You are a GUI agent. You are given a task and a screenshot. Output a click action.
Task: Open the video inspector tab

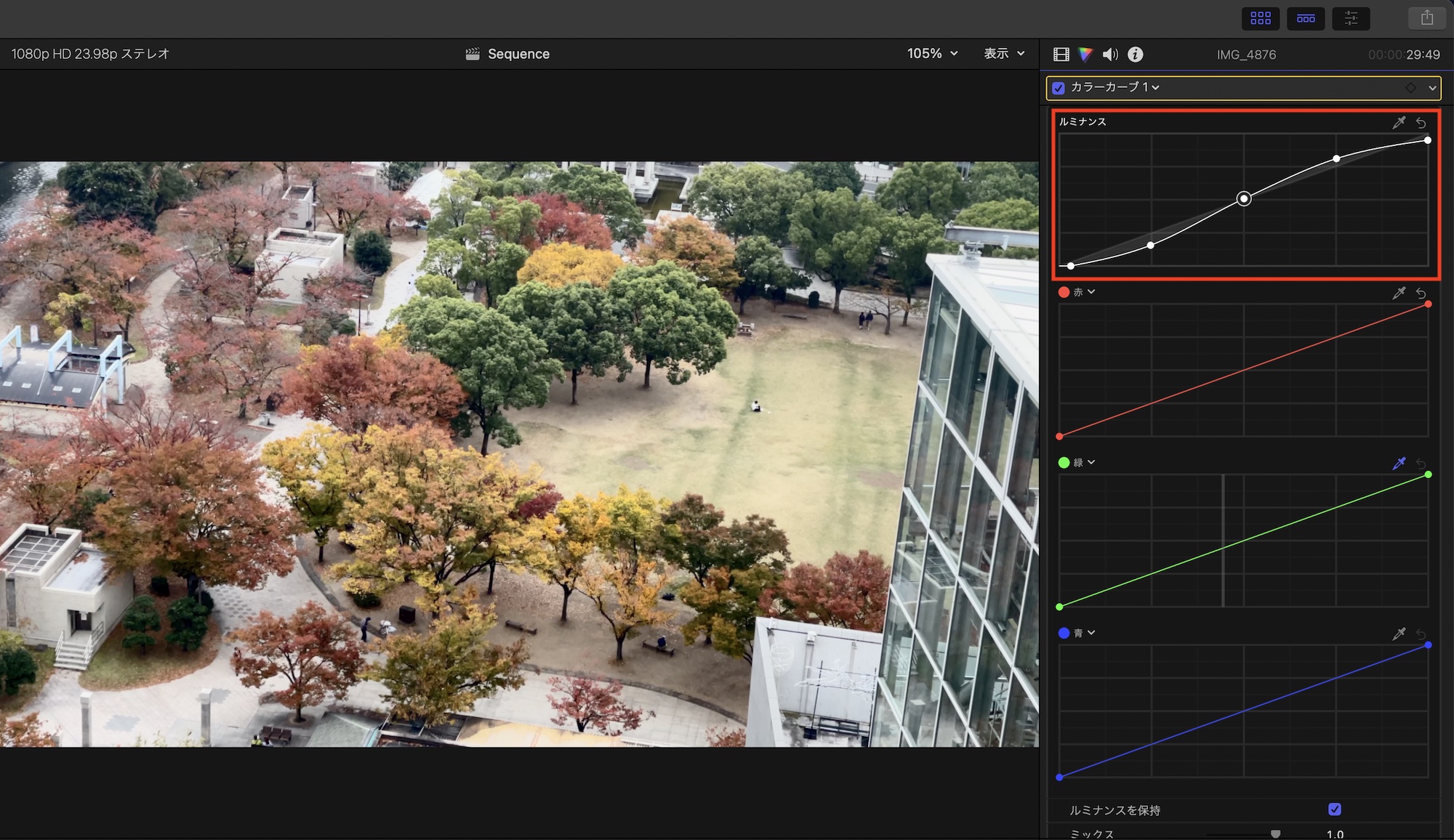click(x=1061, y=54)
